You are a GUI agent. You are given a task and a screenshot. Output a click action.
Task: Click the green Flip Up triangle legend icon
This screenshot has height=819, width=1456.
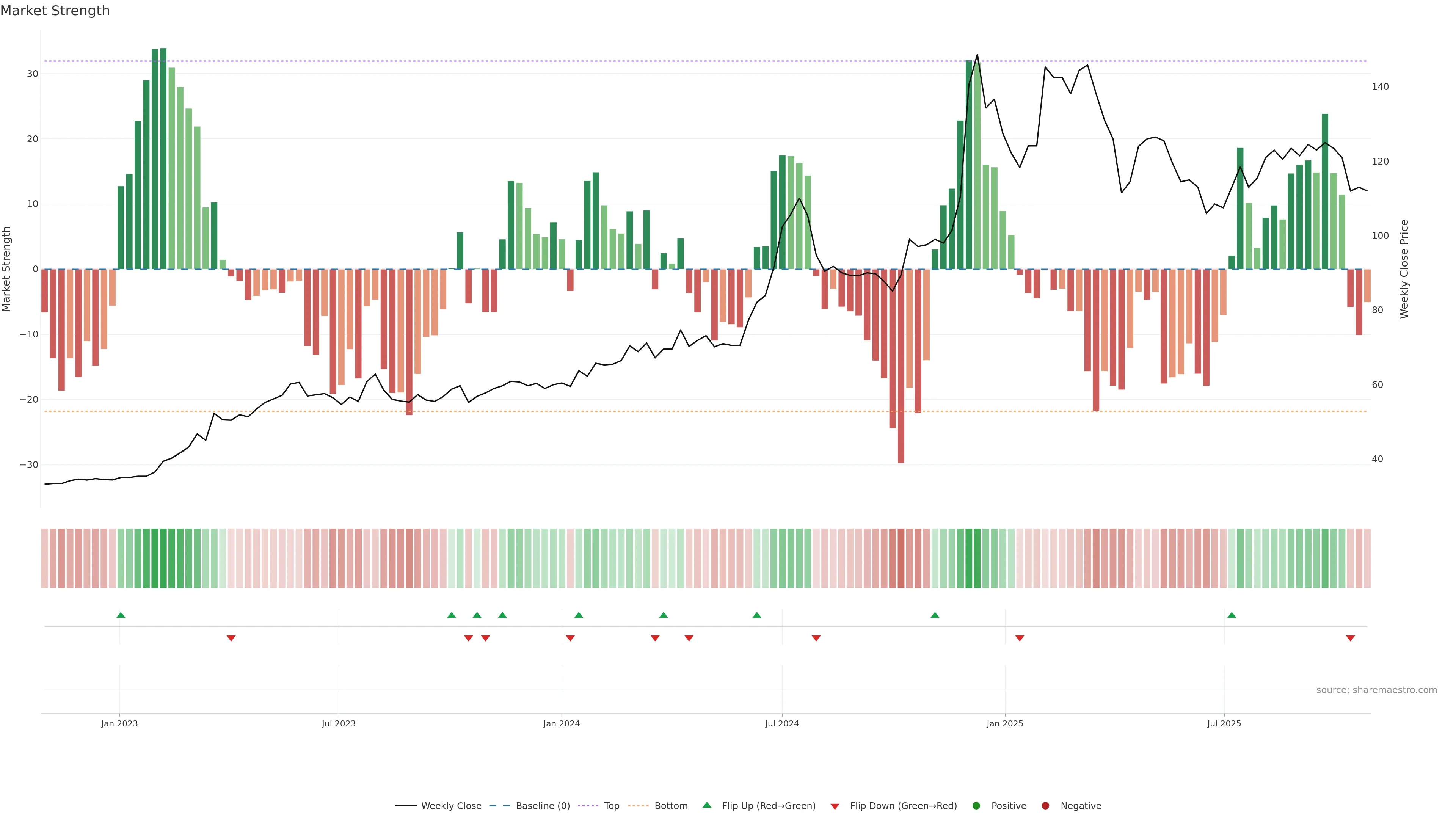[706, 805]
